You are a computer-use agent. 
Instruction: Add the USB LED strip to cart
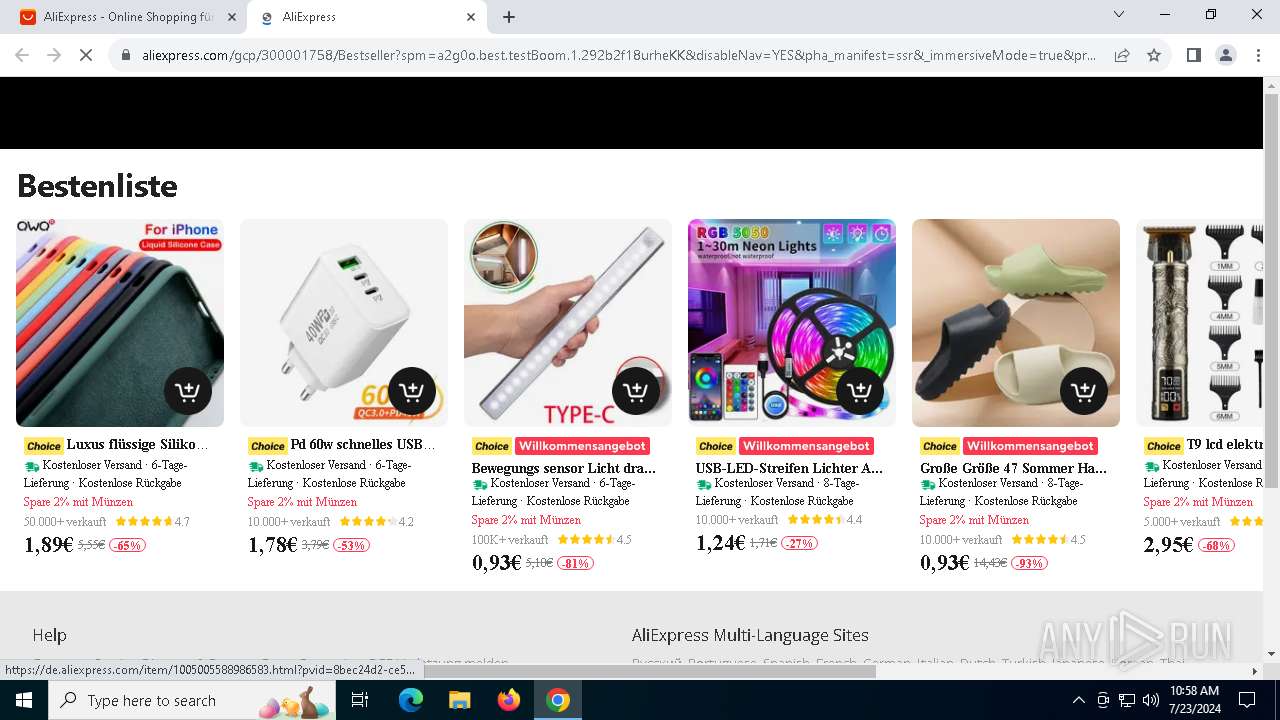click(859, 391)
